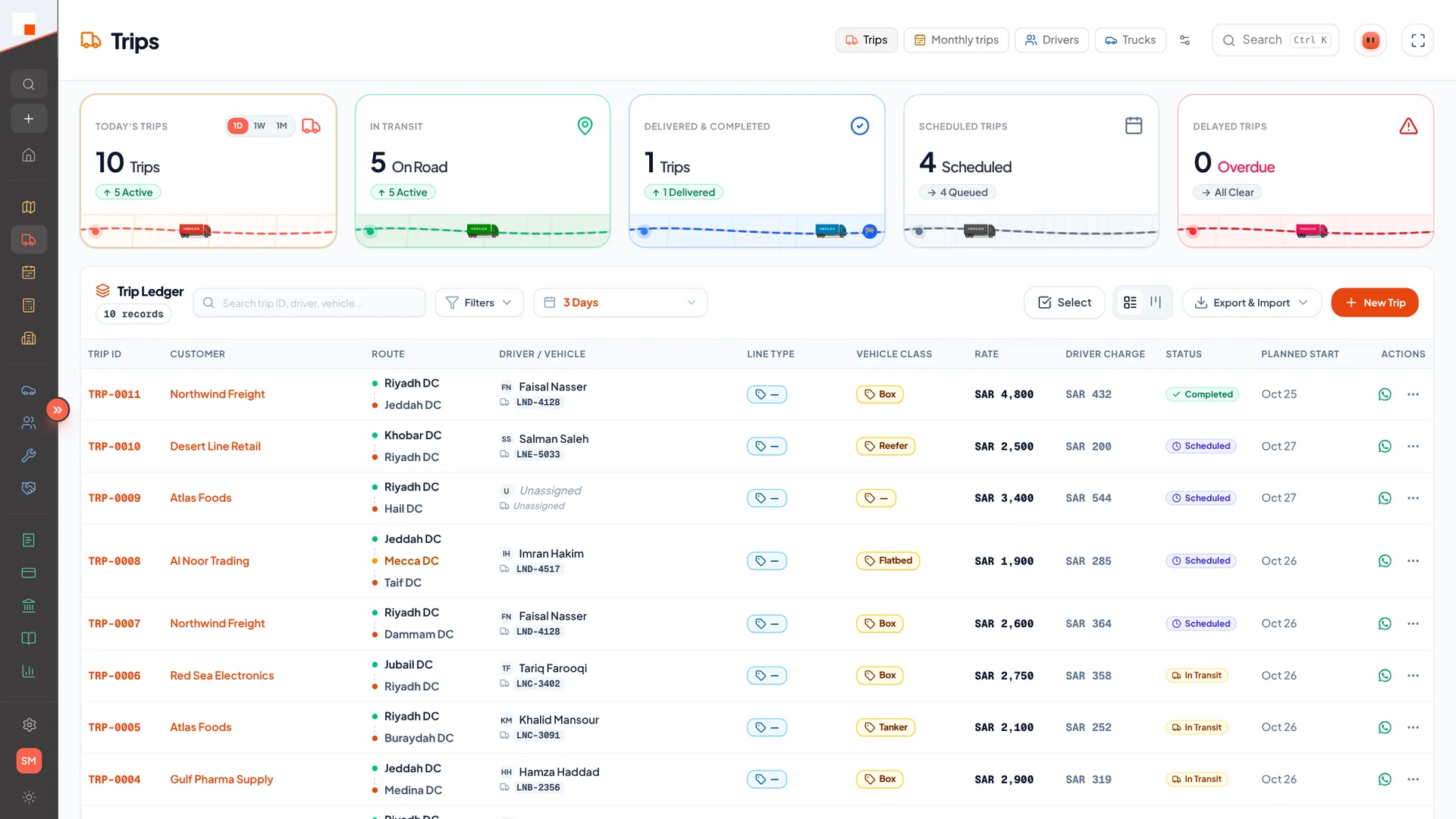Open the calendar icon in sidebar

(x=29, y=272)
